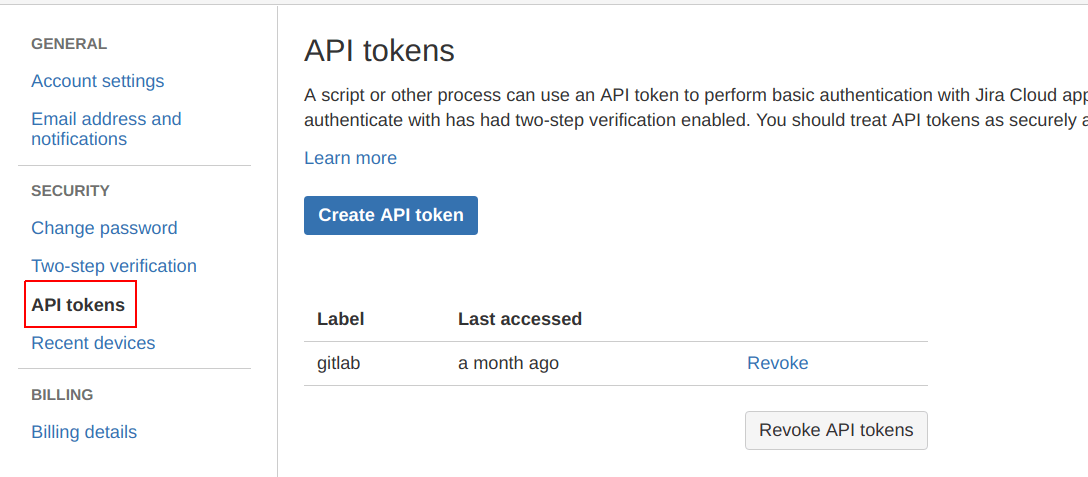The image size is (1088, 477).
Task: Click the 'a month ago' access time
Action: click(x=508, y=363)
